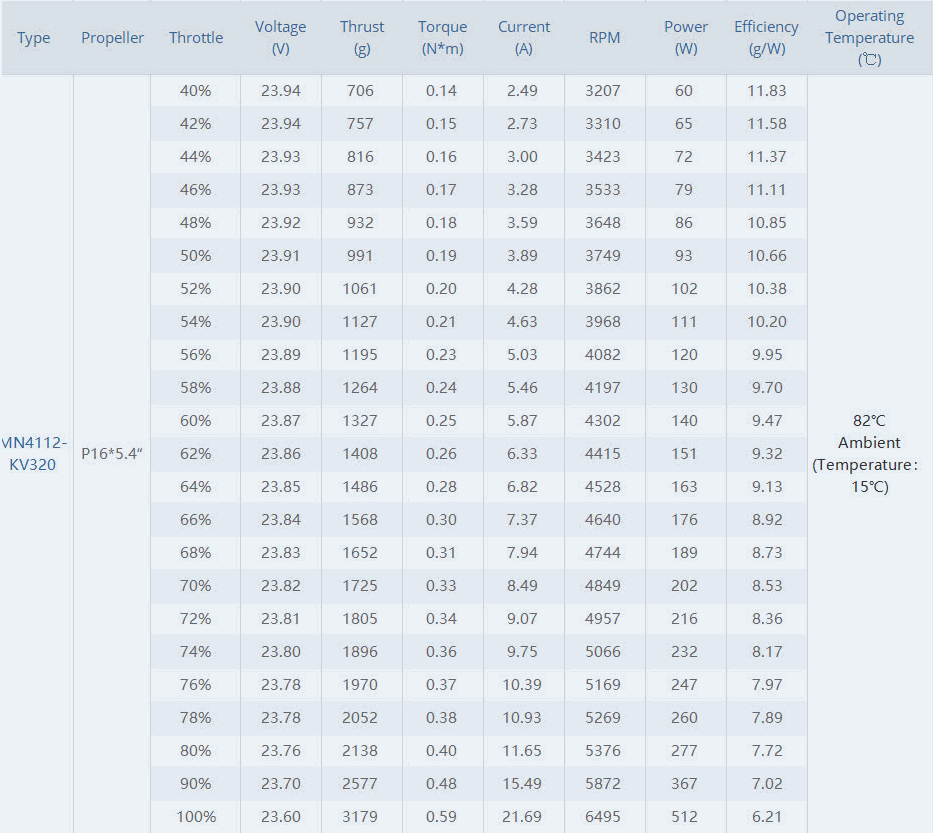This screenshot has width=933, height=833.
Task: Click voltage value 23.60
Action: pyautogui.click(x=280, y=816)
